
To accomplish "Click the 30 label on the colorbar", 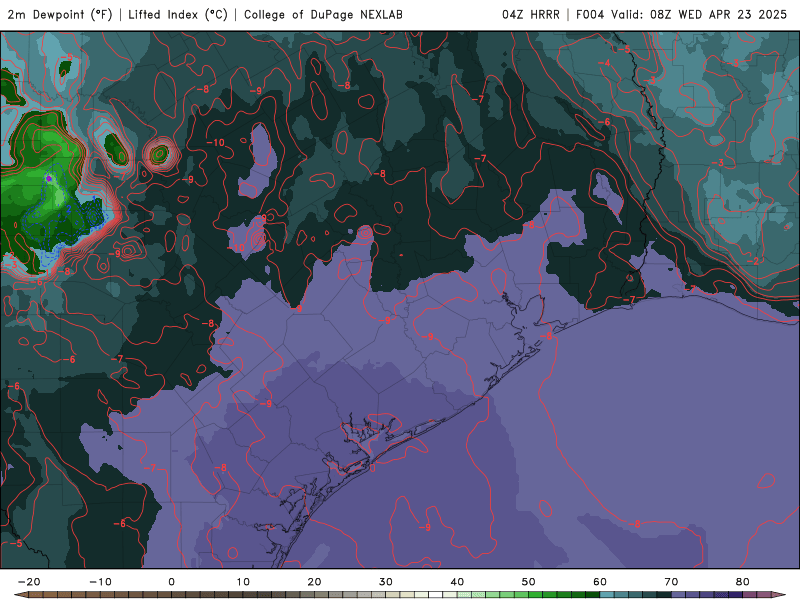I will point(386,582).
